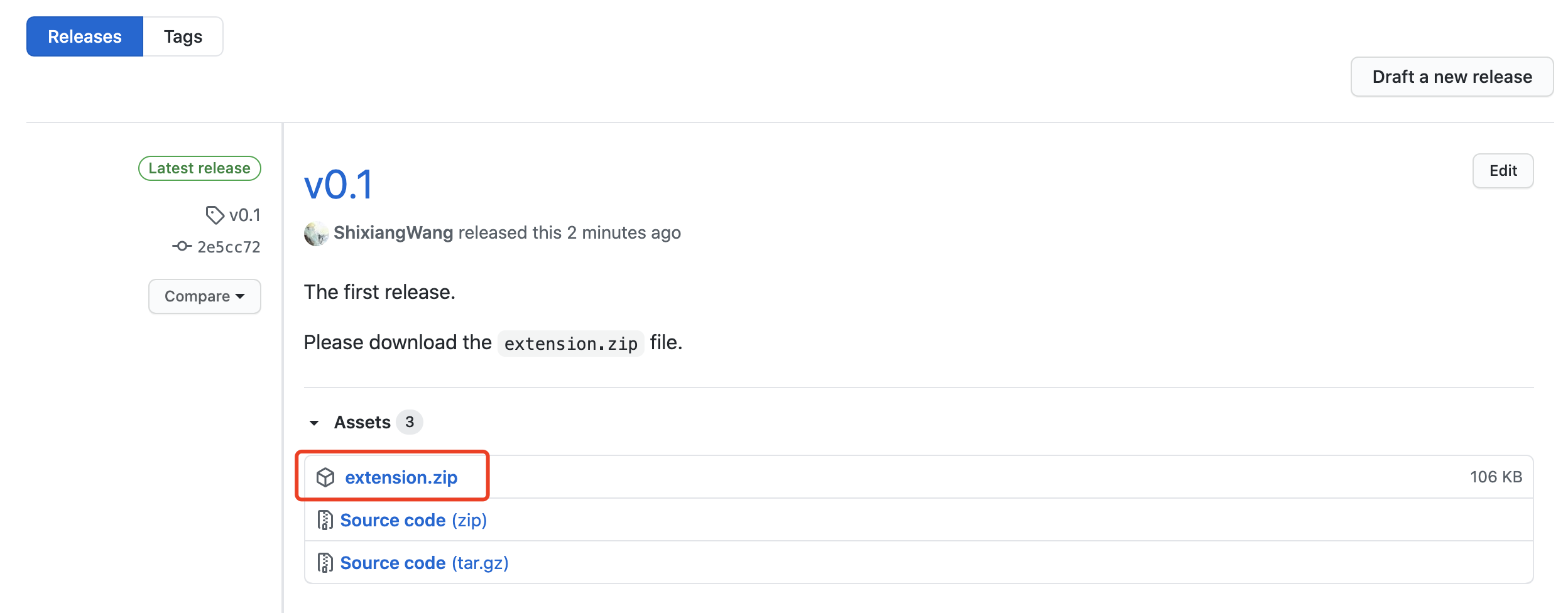Click the Latest release badge
This screenshot has width=1568, height=613.
[200, 168]
